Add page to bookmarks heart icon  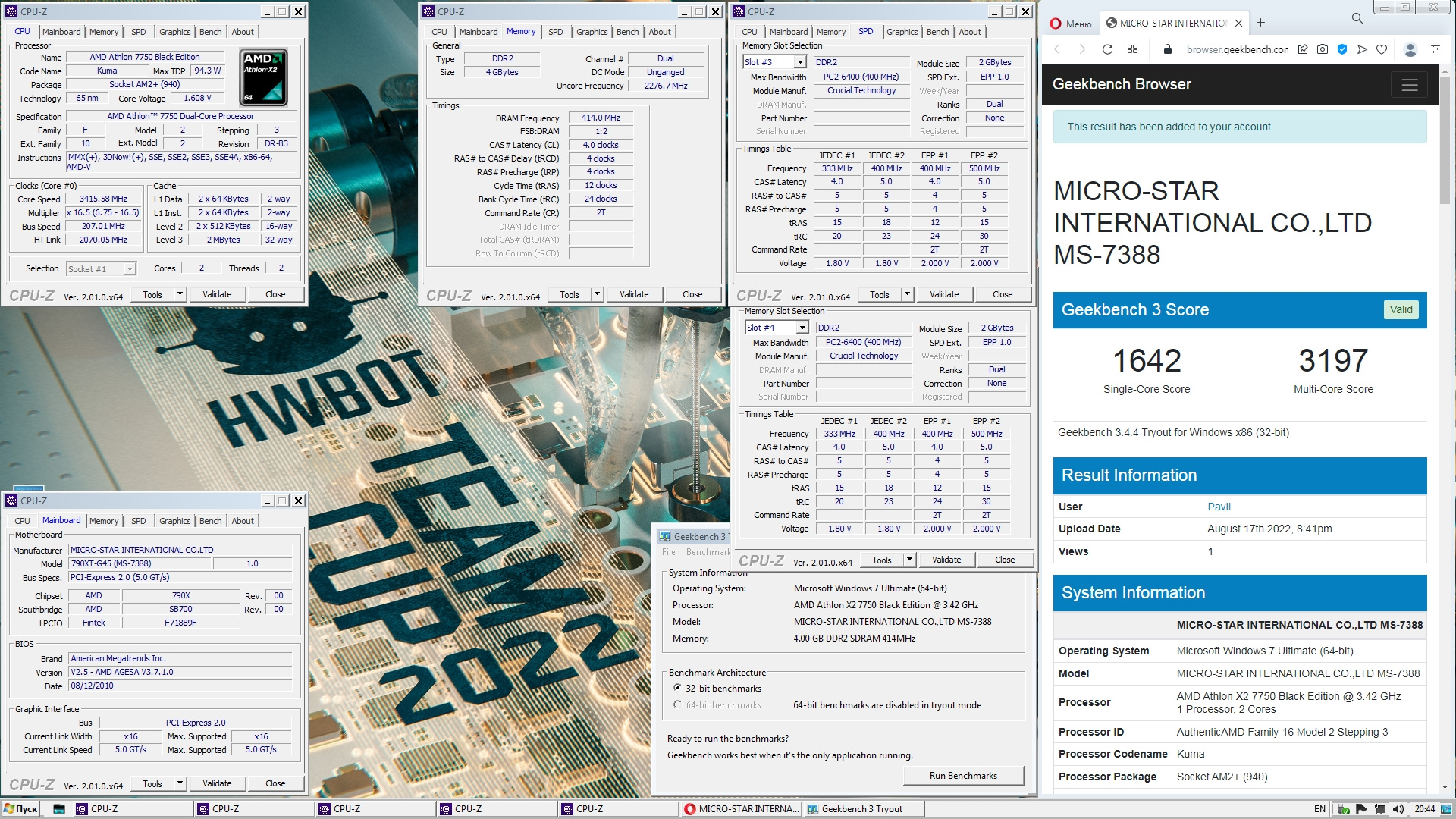[x=1382, y=49]
